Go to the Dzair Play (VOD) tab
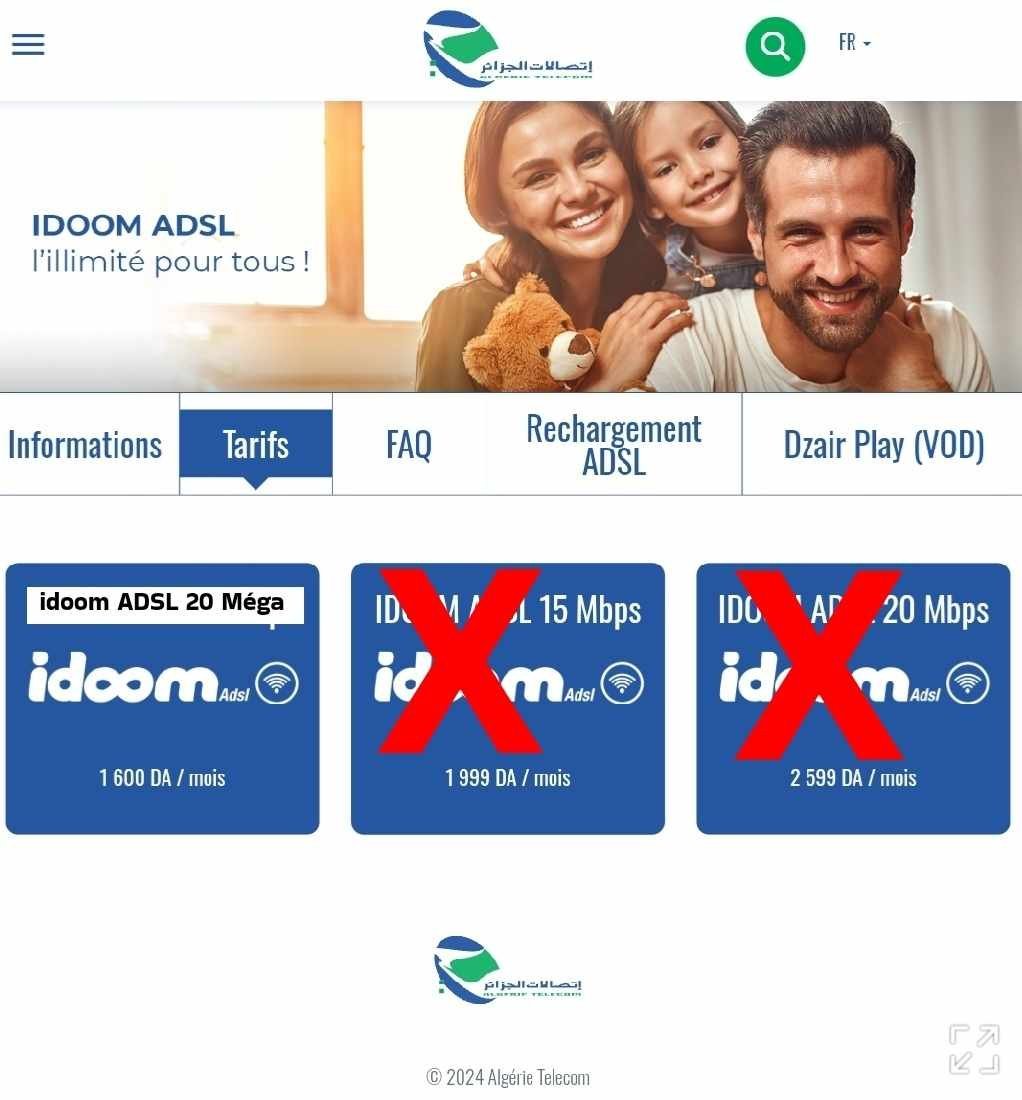 (883, 445)
